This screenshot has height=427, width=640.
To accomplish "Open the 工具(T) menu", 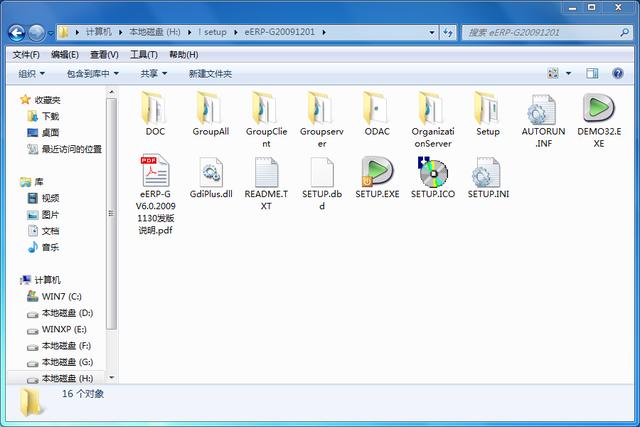I will (144, 54).
